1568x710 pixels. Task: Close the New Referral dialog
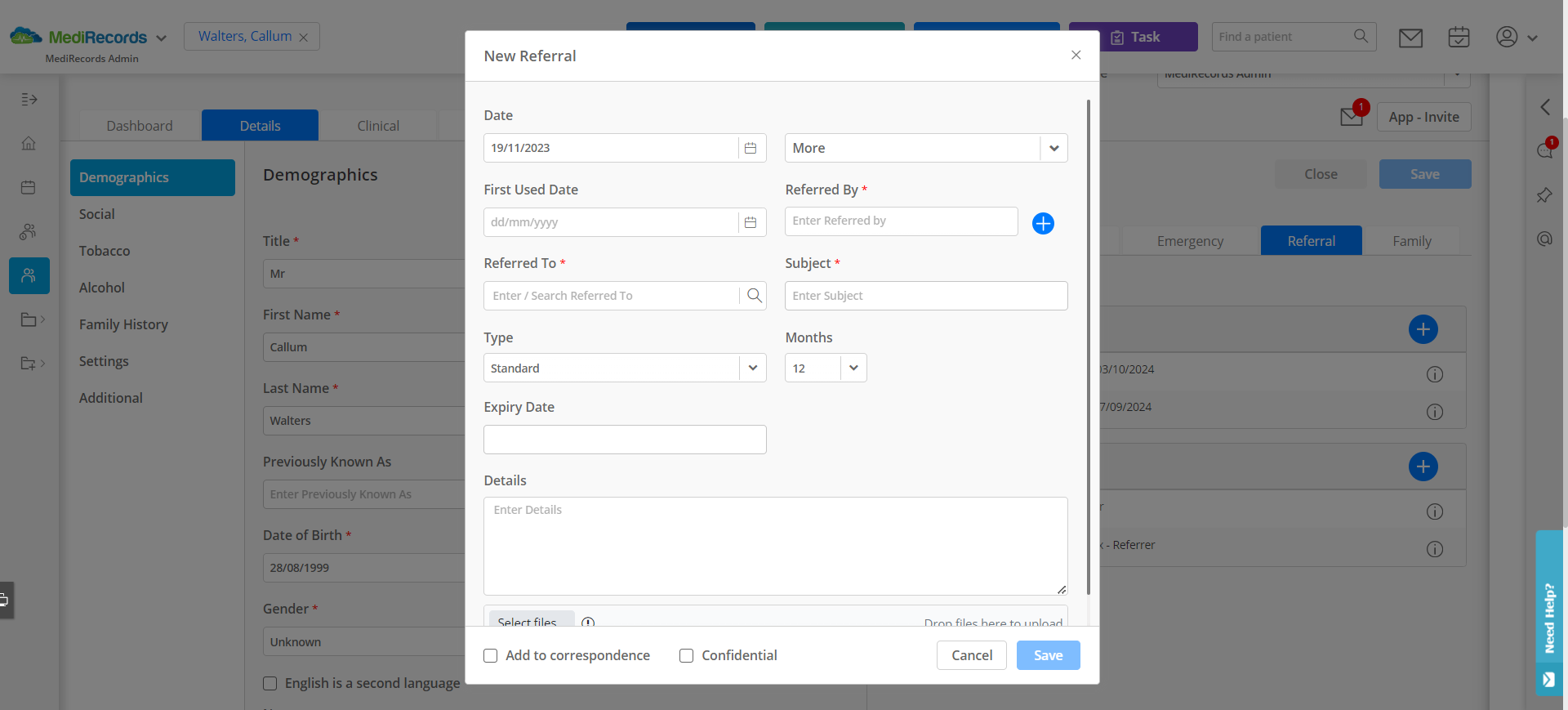1076,55
